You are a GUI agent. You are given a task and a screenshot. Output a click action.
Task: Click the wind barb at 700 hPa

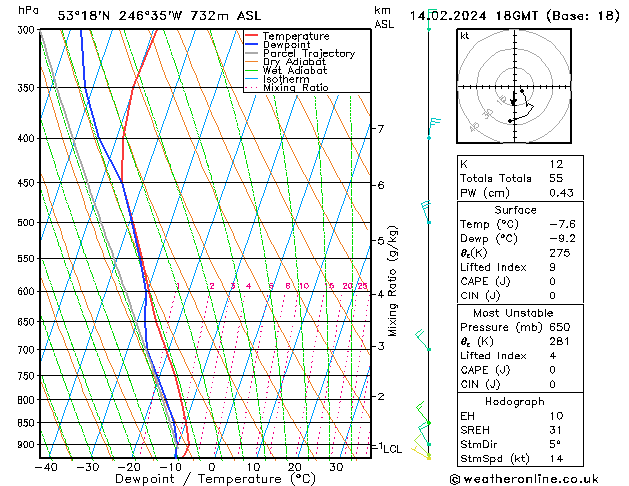tap(422, 340)
